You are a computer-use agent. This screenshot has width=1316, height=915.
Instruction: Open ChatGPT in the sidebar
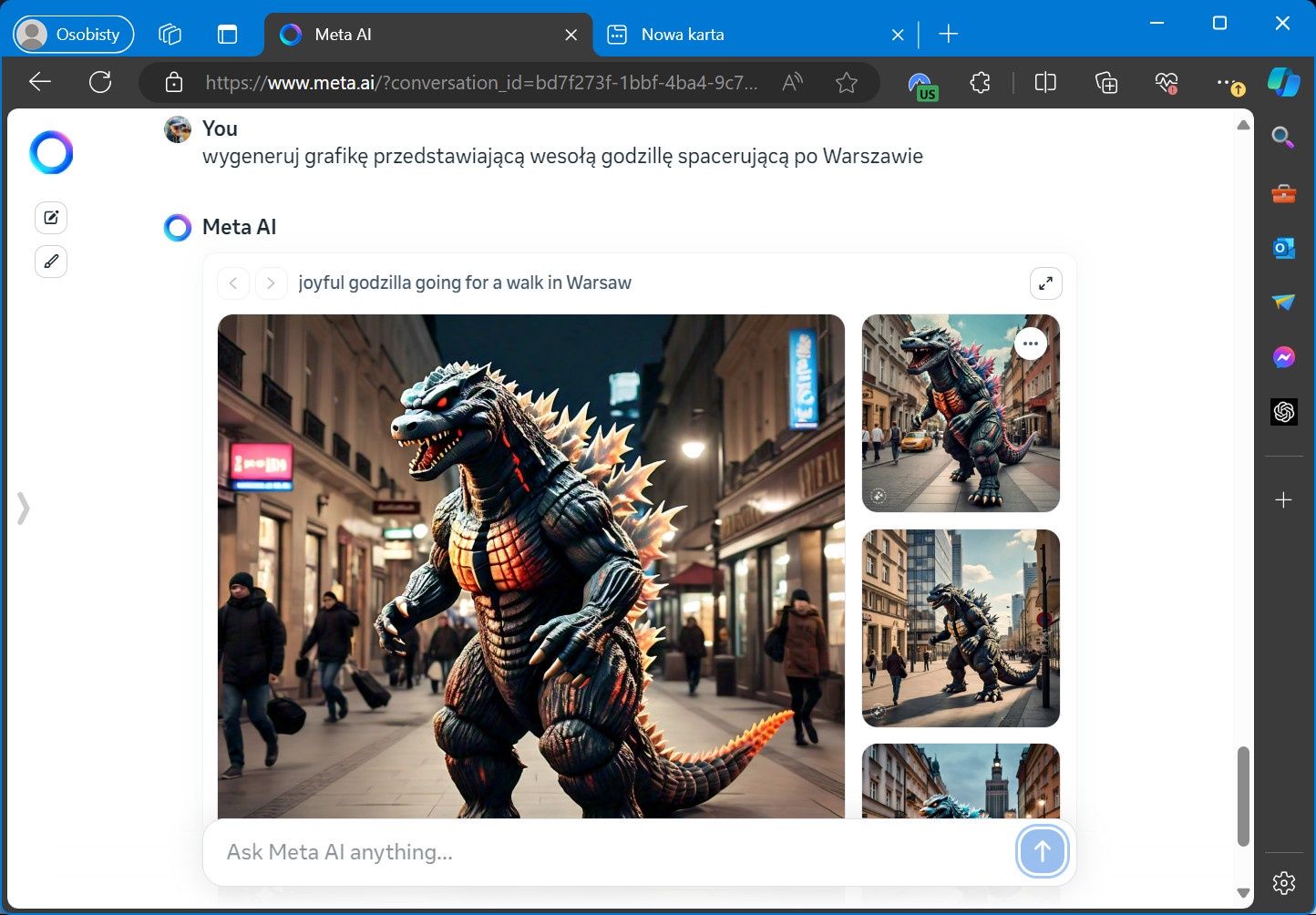tap(1284, 412)
